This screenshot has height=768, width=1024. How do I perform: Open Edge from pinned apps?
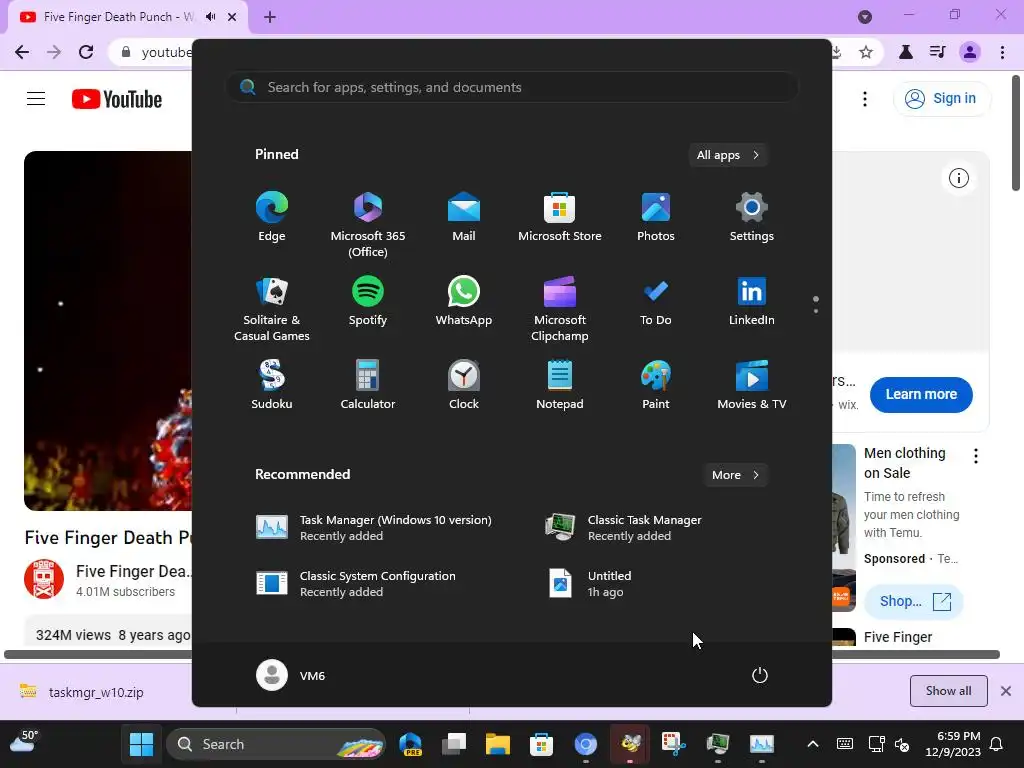tap(272, 217)
